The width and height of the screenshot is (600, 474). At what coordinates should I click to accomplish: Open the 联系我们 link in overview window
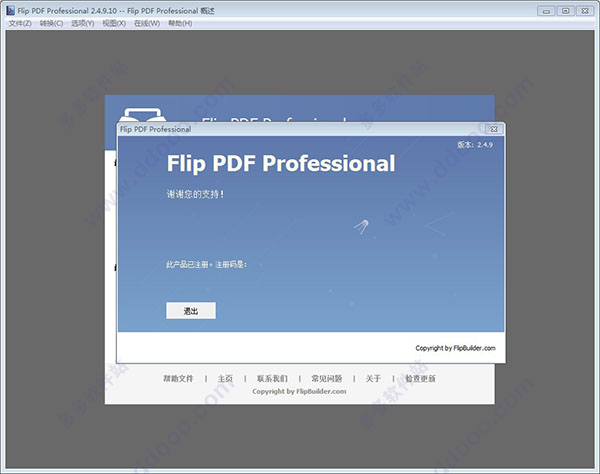272,378
